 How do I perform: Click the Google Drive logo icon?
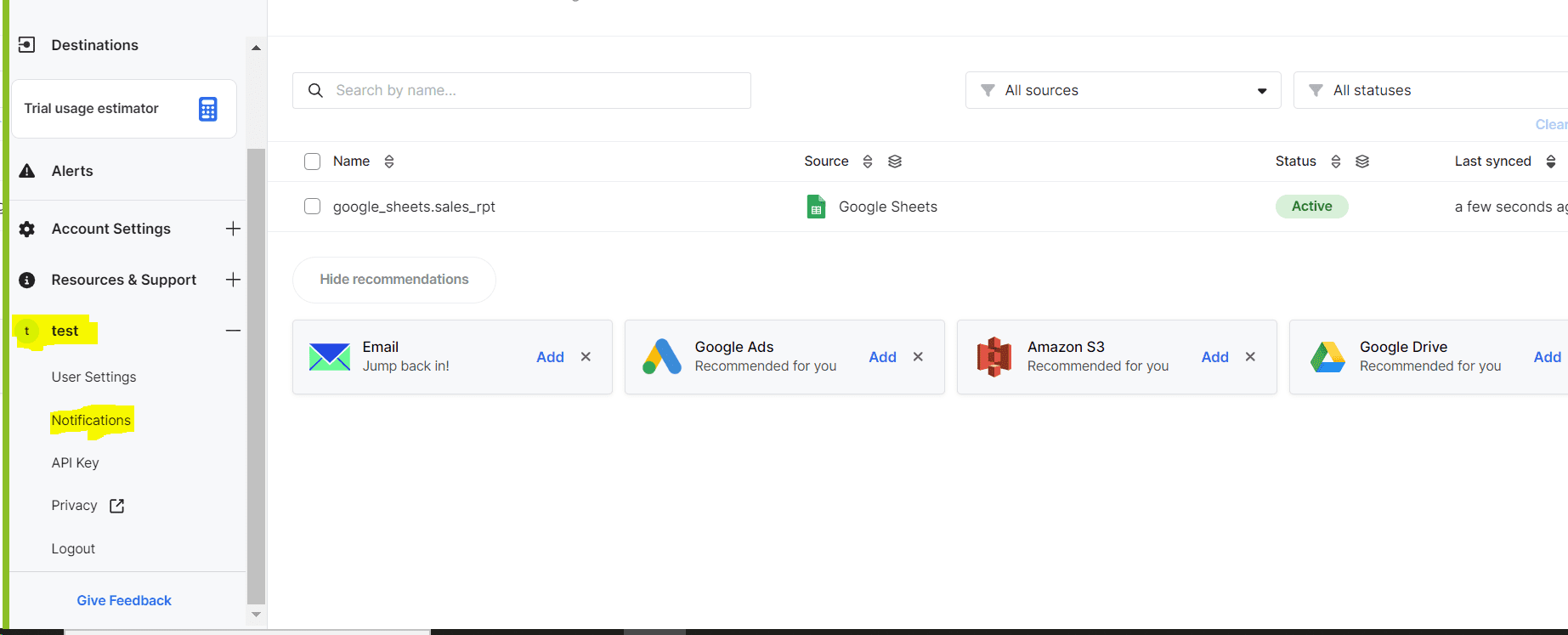(x=1327, y=357)
